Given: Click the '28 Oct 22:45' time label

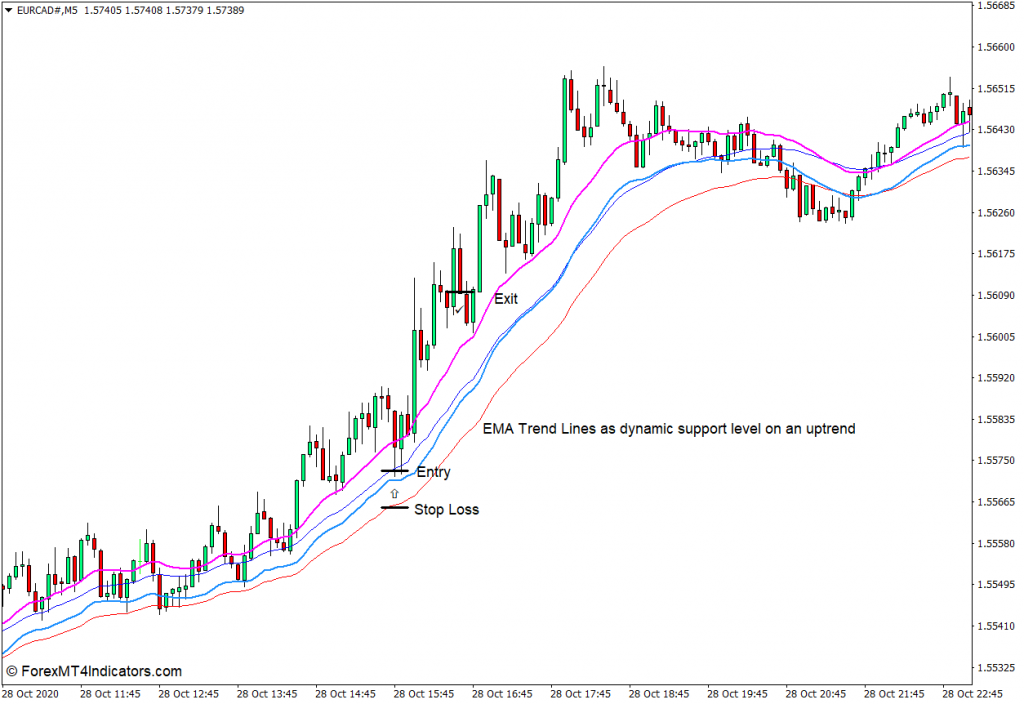Looking at the screenshot, I should click(x=972, y=694).
